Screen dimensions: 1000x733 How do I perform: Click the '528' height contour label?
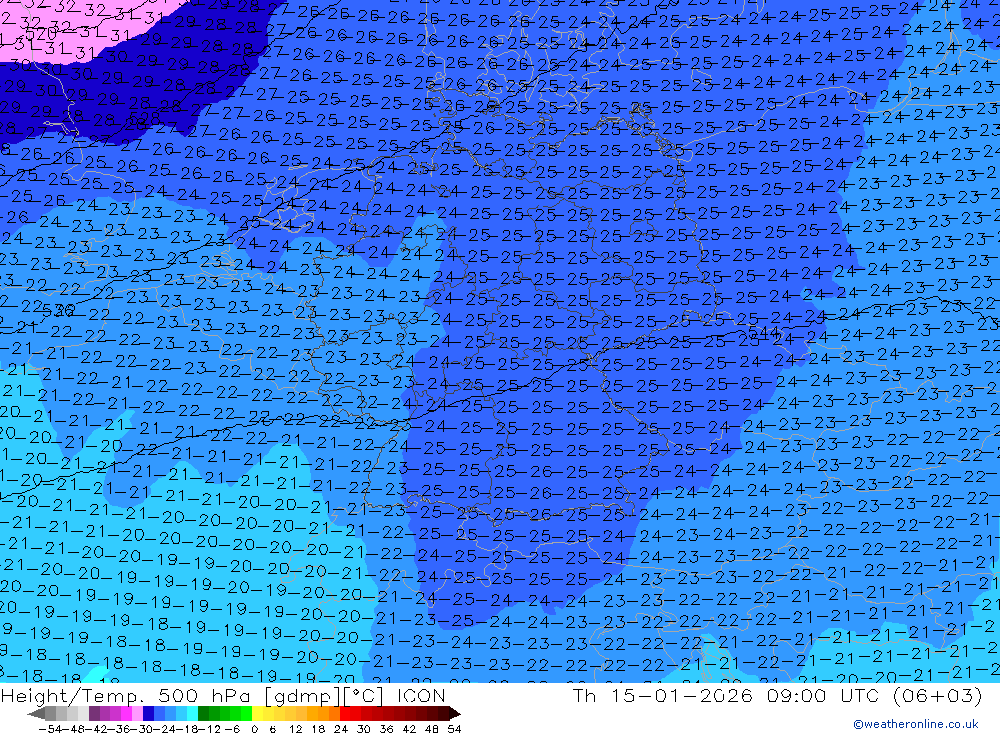tap(144, 119)
